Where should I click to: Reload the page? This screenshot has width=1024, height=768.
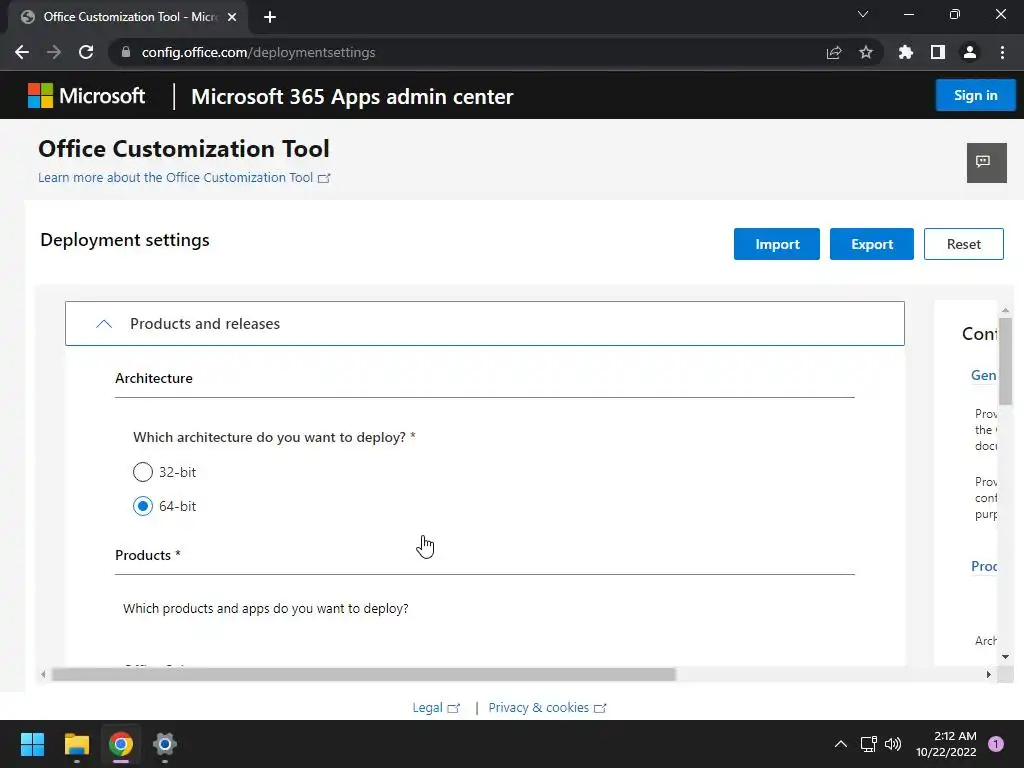[x=86, y=52]
